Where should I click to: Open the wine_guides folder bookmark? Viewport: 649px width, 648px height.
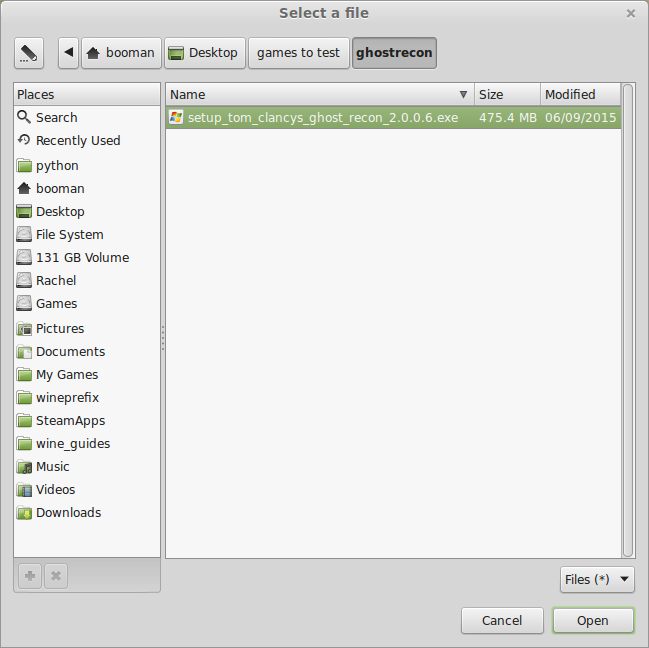[x=87, y=444]
